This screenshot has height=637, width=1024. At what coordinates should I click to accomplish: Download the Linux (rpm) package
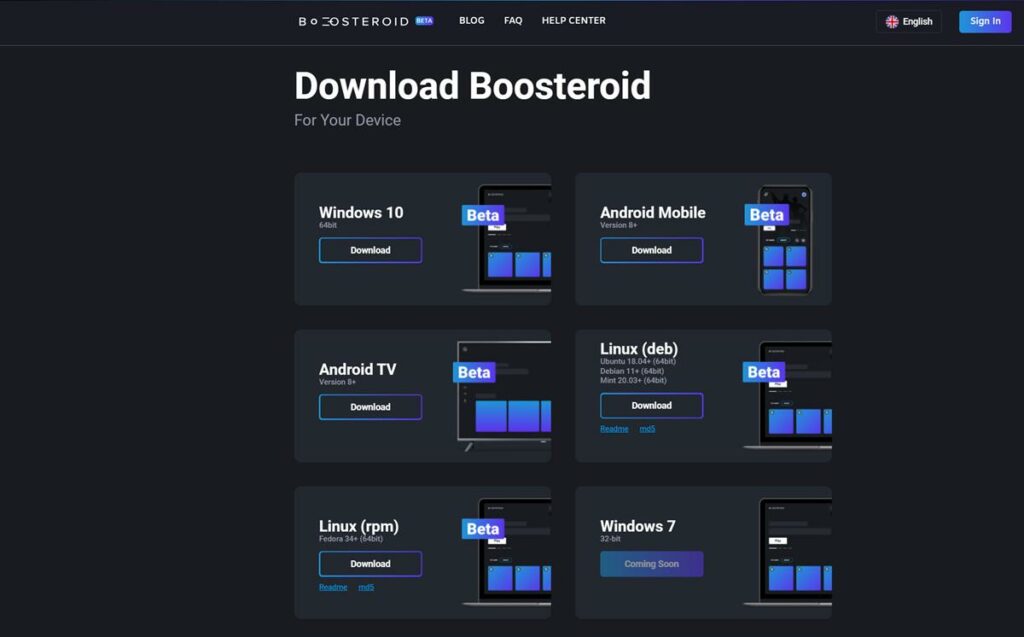click(370, 564)
